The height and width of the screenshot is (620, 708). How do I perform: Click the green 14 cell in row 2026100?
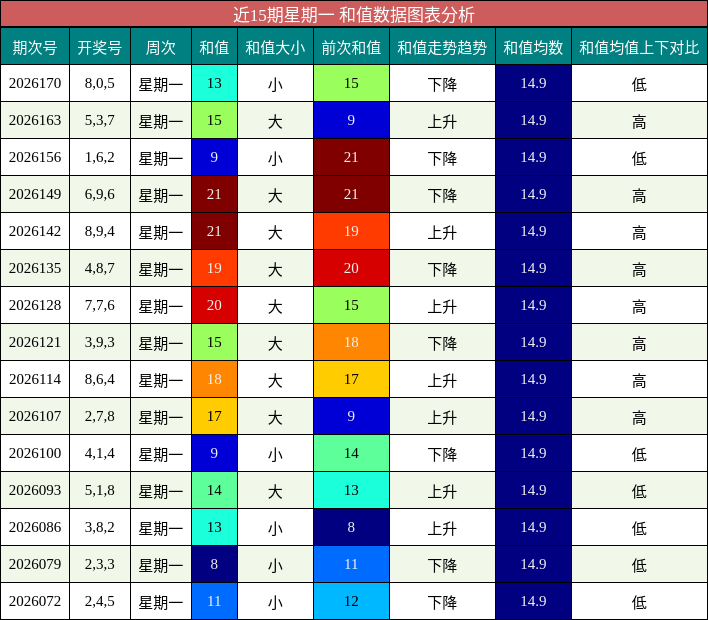point(351,453)
